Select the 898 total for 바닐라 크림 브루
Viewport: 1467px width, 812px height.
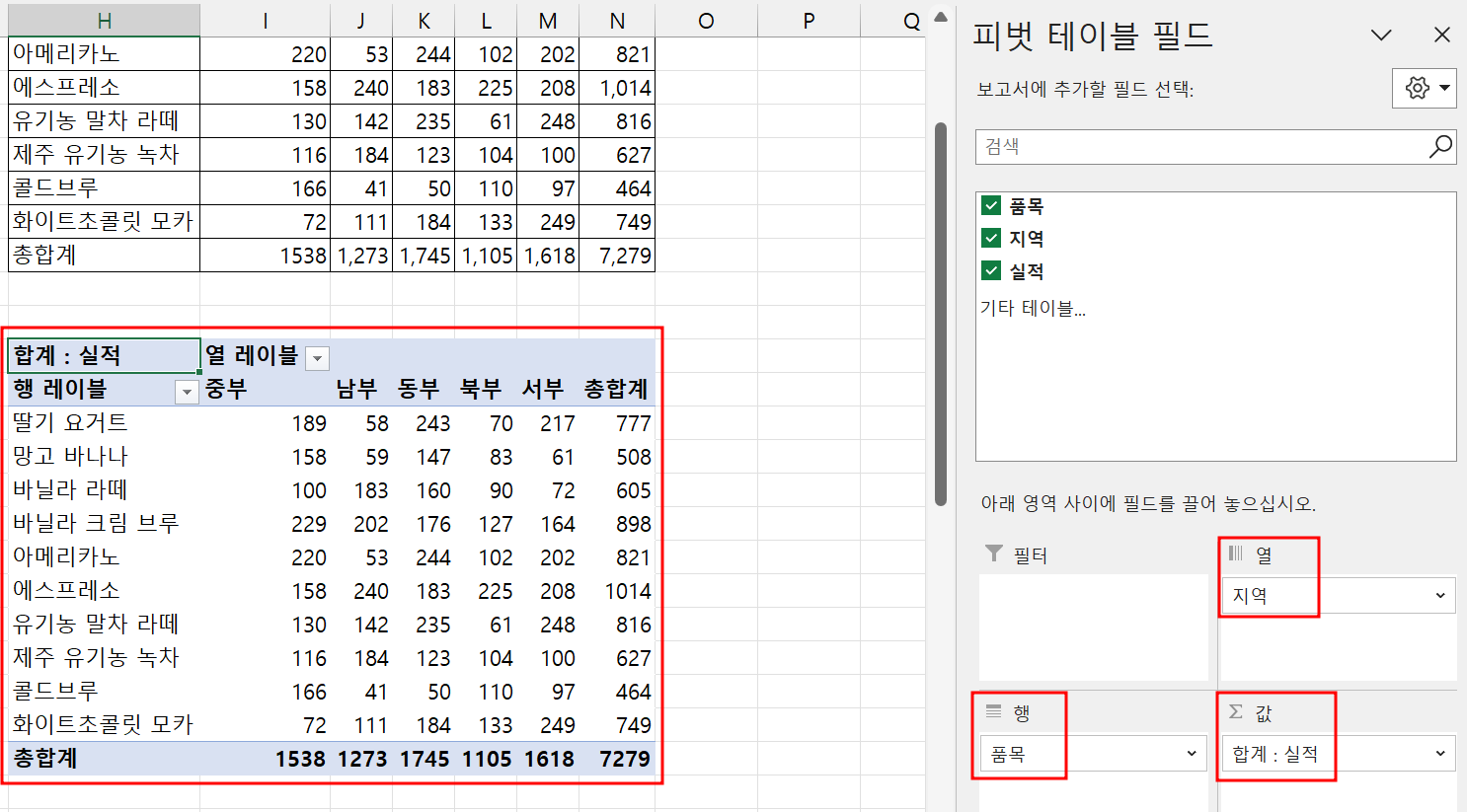(617, 524)
